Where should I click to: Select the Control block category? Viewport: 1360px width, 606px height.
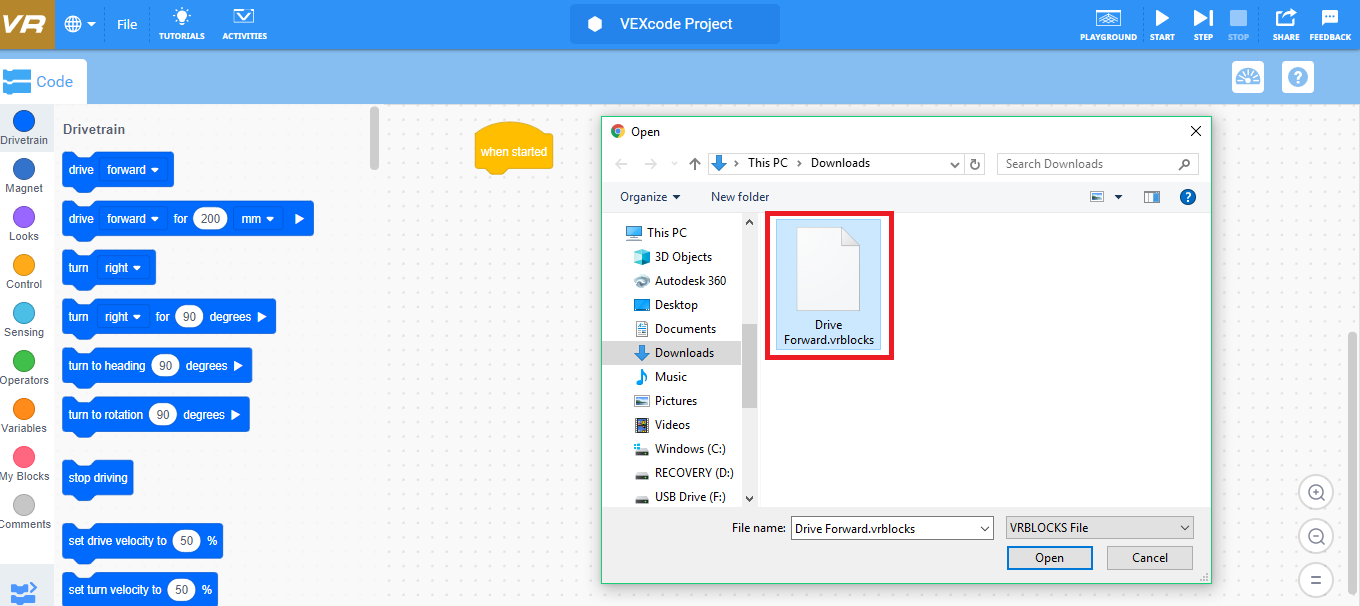(x=24, y=273)
